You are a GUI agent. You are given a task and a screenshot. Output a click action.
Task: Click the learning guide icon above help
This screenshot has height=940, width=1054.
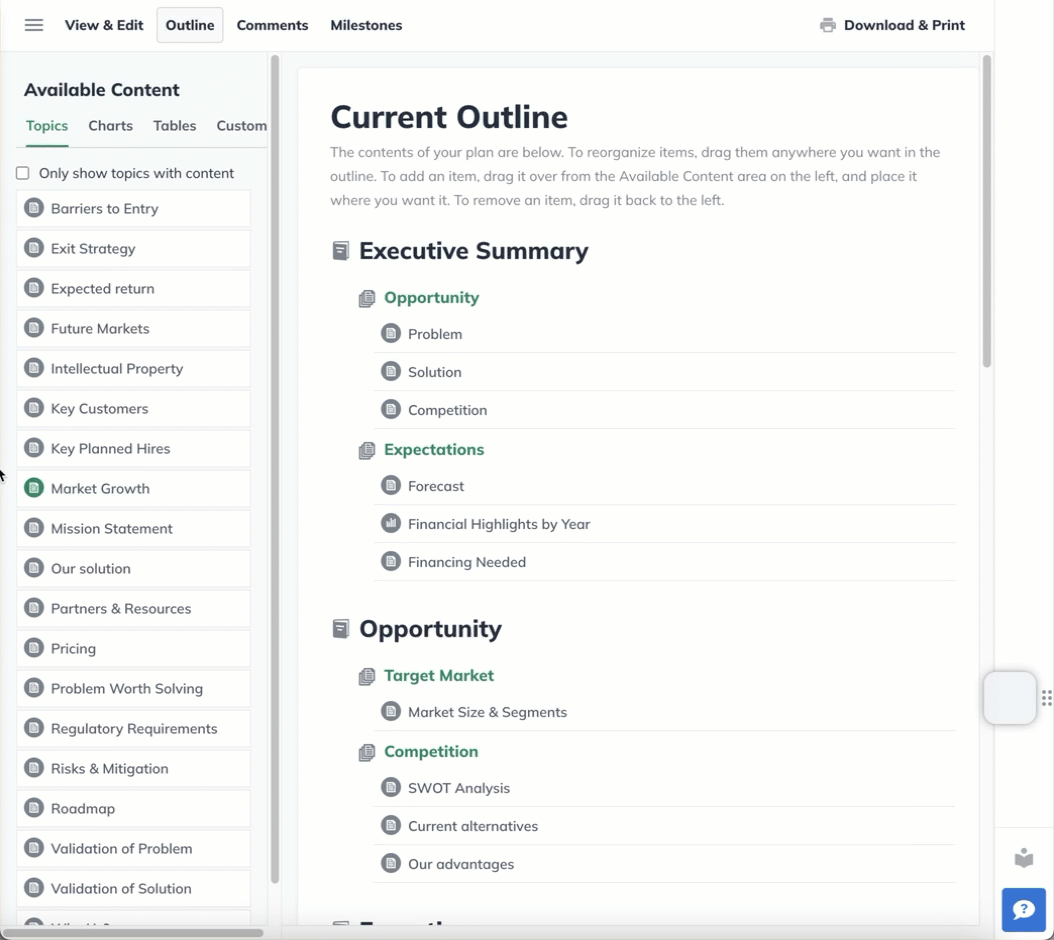point(1023,858)
